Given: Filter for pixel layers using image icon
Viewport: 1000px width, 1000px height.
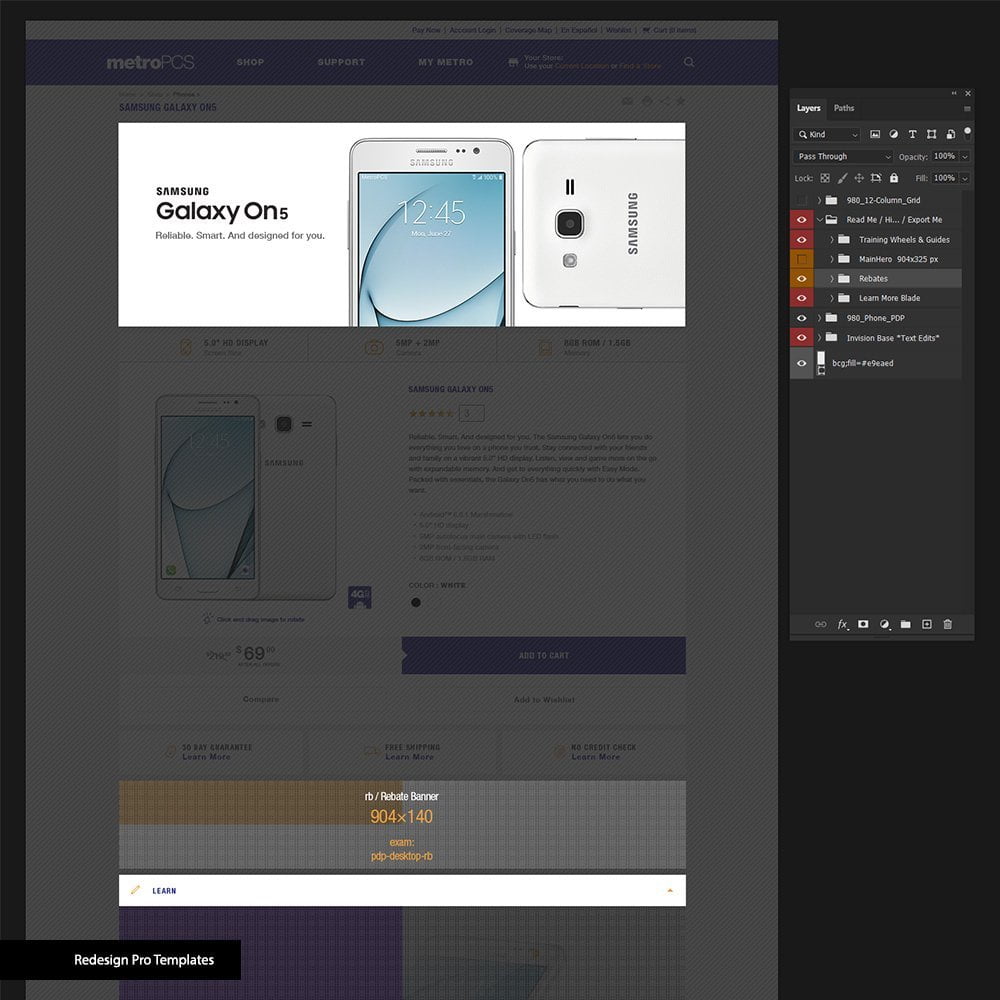Looking at the screenshot, I should click(x=875, y=134).
